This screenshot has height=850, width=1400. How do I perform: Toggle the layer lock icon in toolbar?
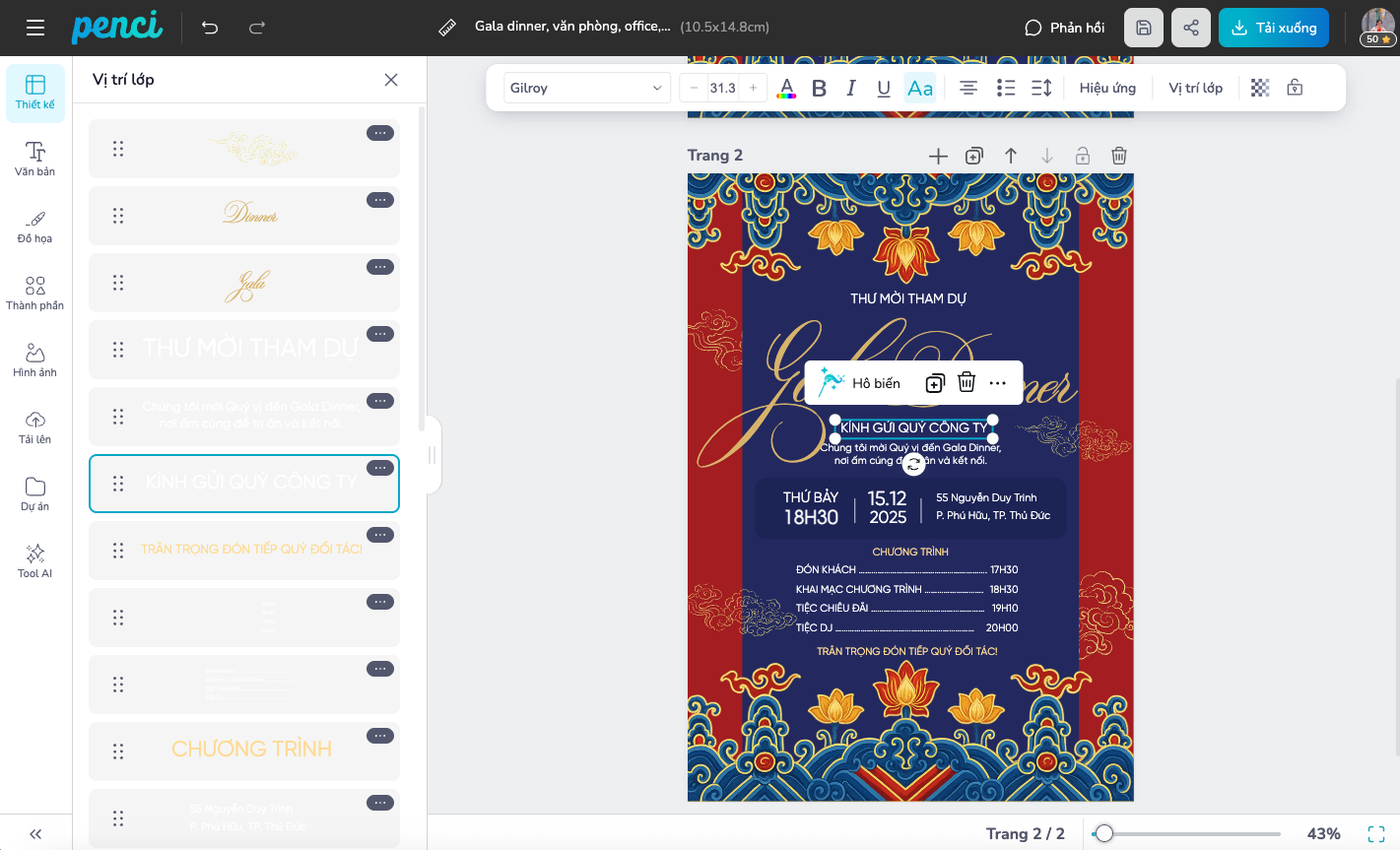tap(1295, 88)
